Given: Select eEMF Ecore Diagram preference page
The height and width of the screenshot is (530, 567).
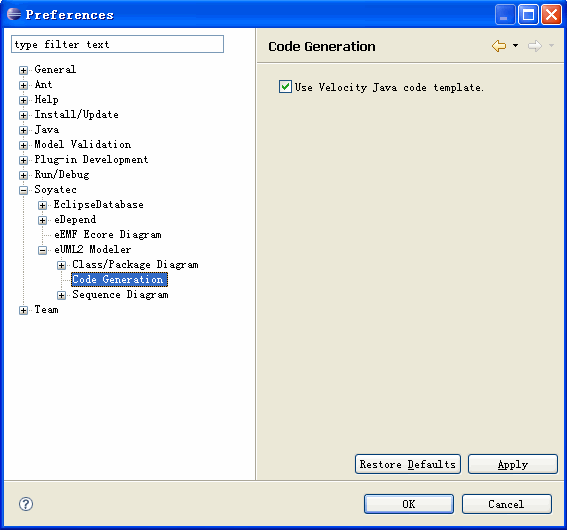Looking at the screenshot, I should point(108,235).
